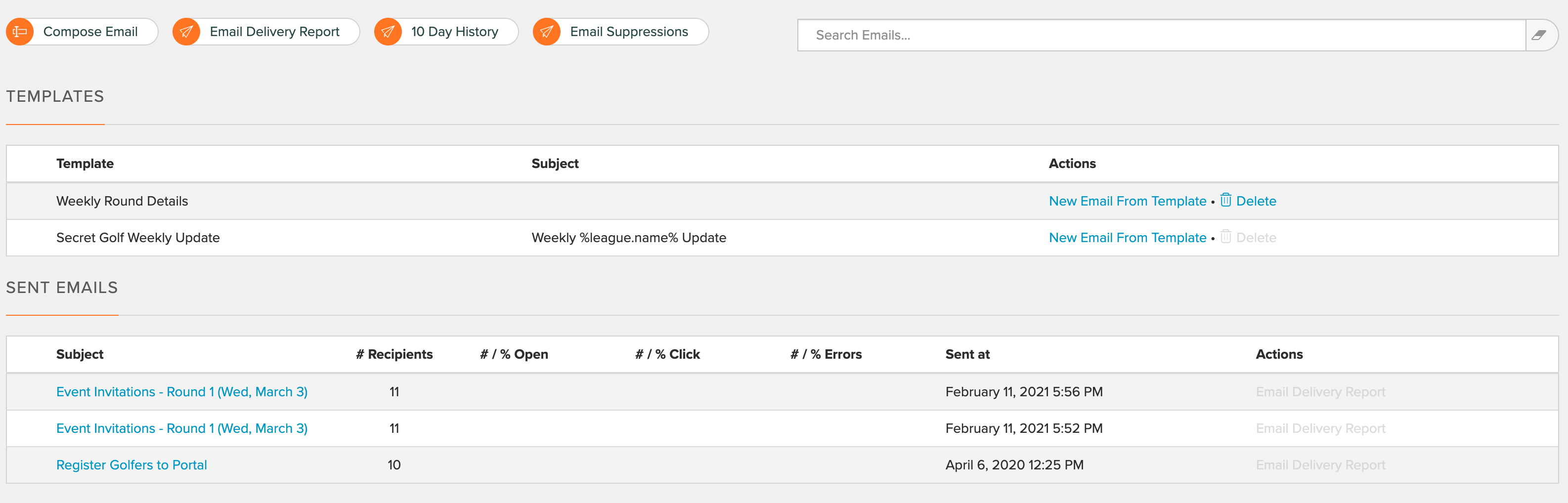Click 'April 6, 2020 12:25 PM' timestamp
The width and height of the screenshot is (1568, 503).
(1014, 465)
